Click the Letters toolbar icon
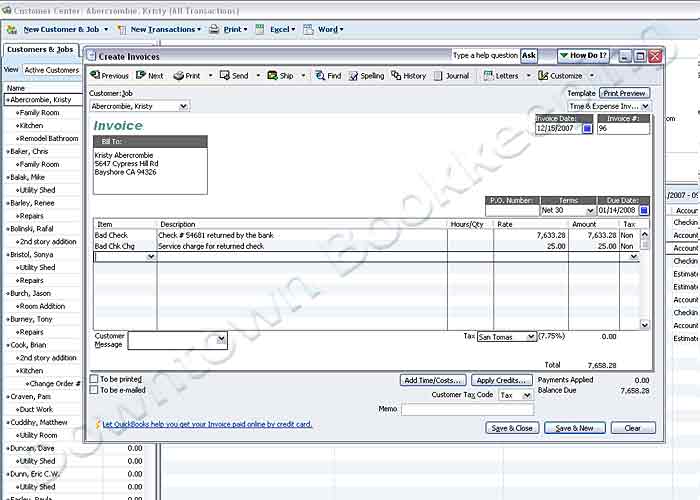 click(501, 75)
